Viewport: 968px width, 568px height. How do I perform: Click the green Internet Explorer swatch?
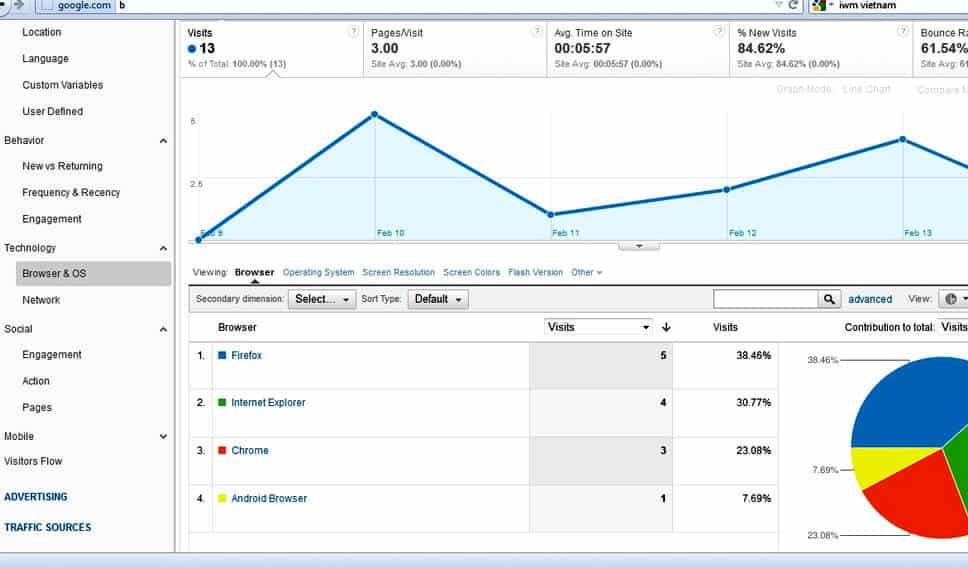point(222,403)
